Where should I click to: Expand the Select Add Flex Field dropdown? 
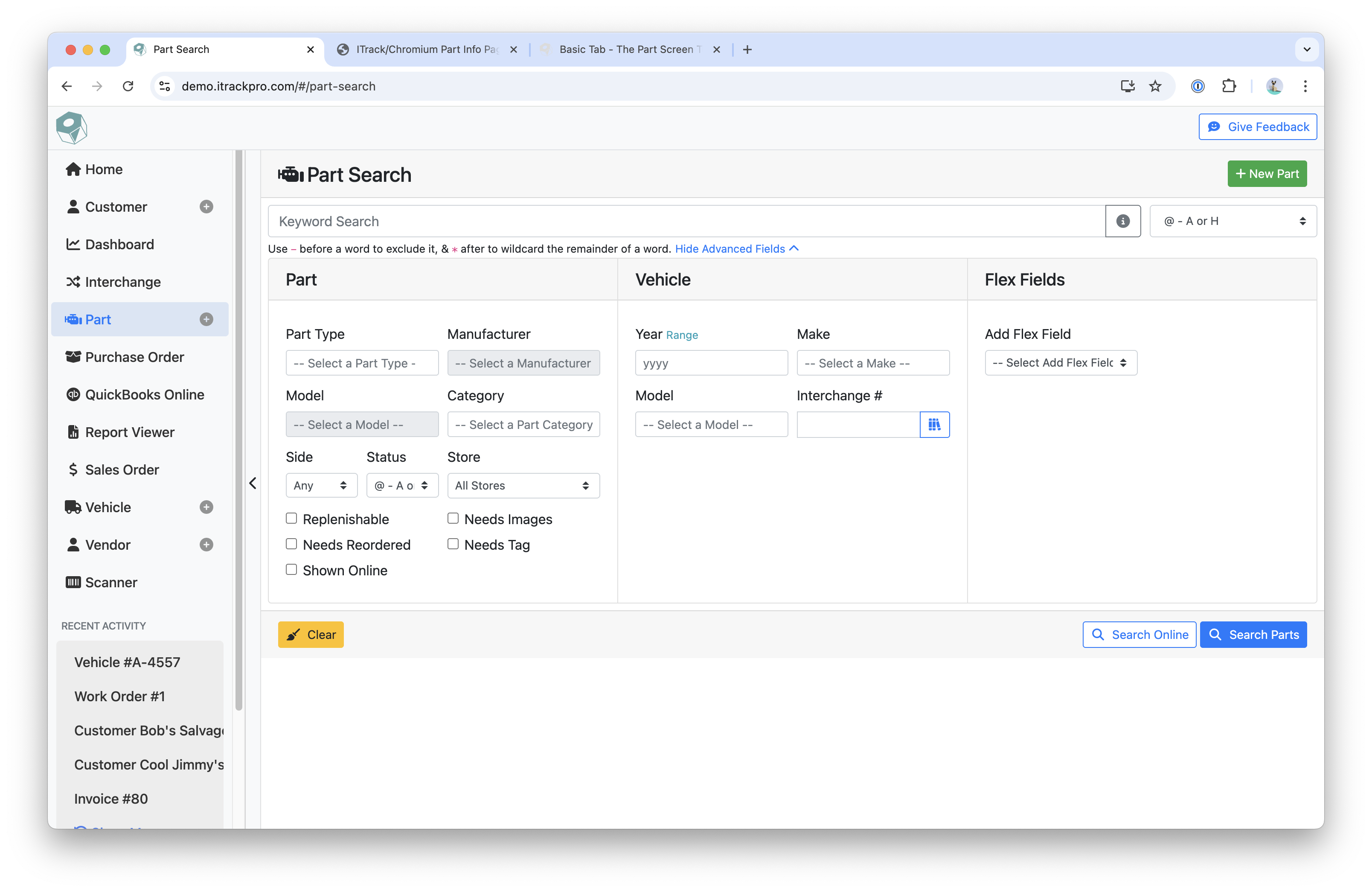tap(1060, 363)
